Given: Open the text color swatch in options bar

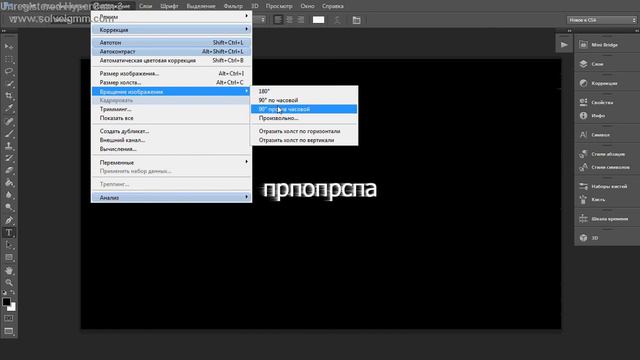Looking at the screenshot, I should 318,20.
